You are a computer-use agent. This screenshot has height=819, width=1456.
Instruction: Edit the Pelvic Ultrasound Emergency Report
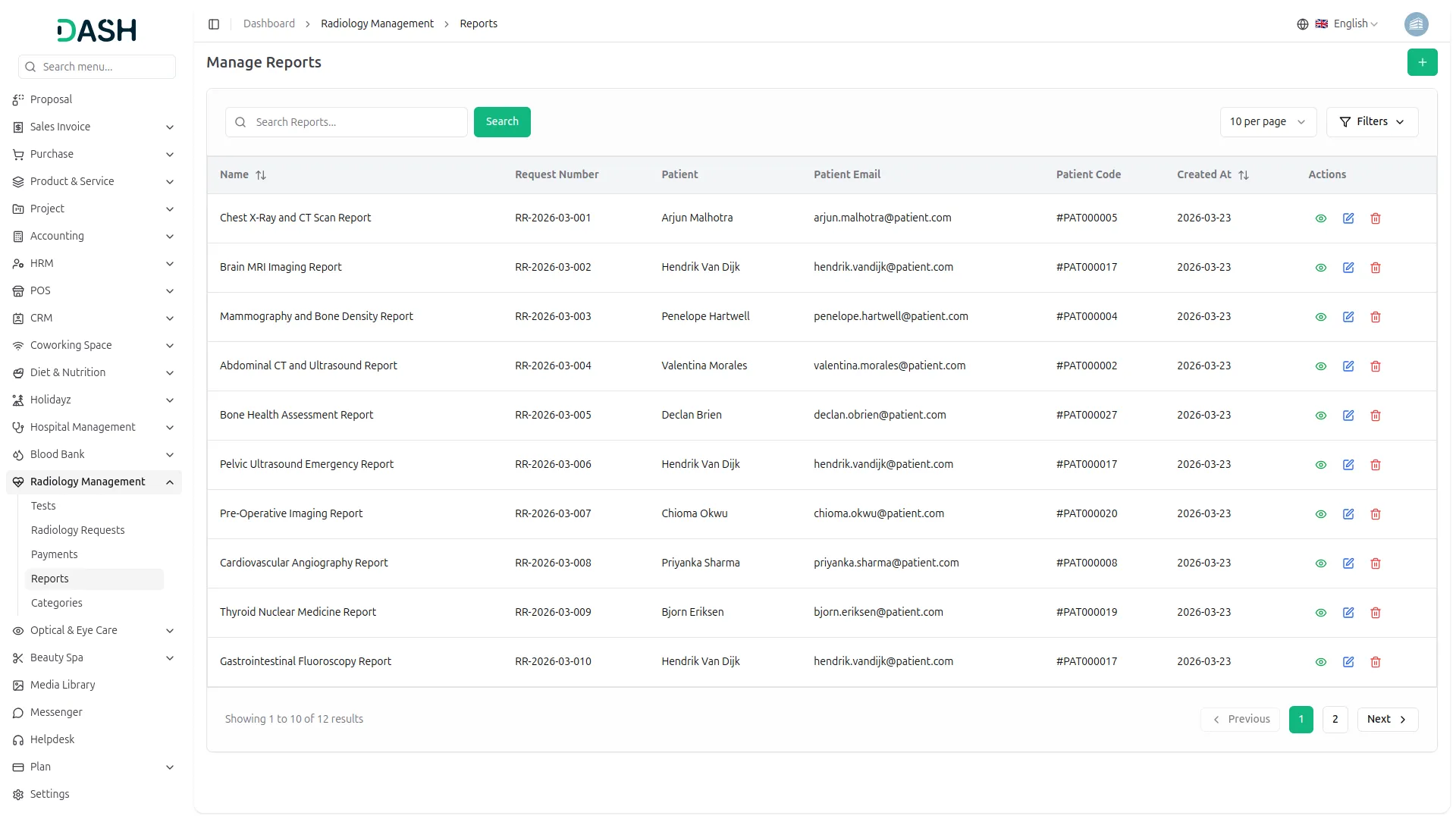[1348, 465]
